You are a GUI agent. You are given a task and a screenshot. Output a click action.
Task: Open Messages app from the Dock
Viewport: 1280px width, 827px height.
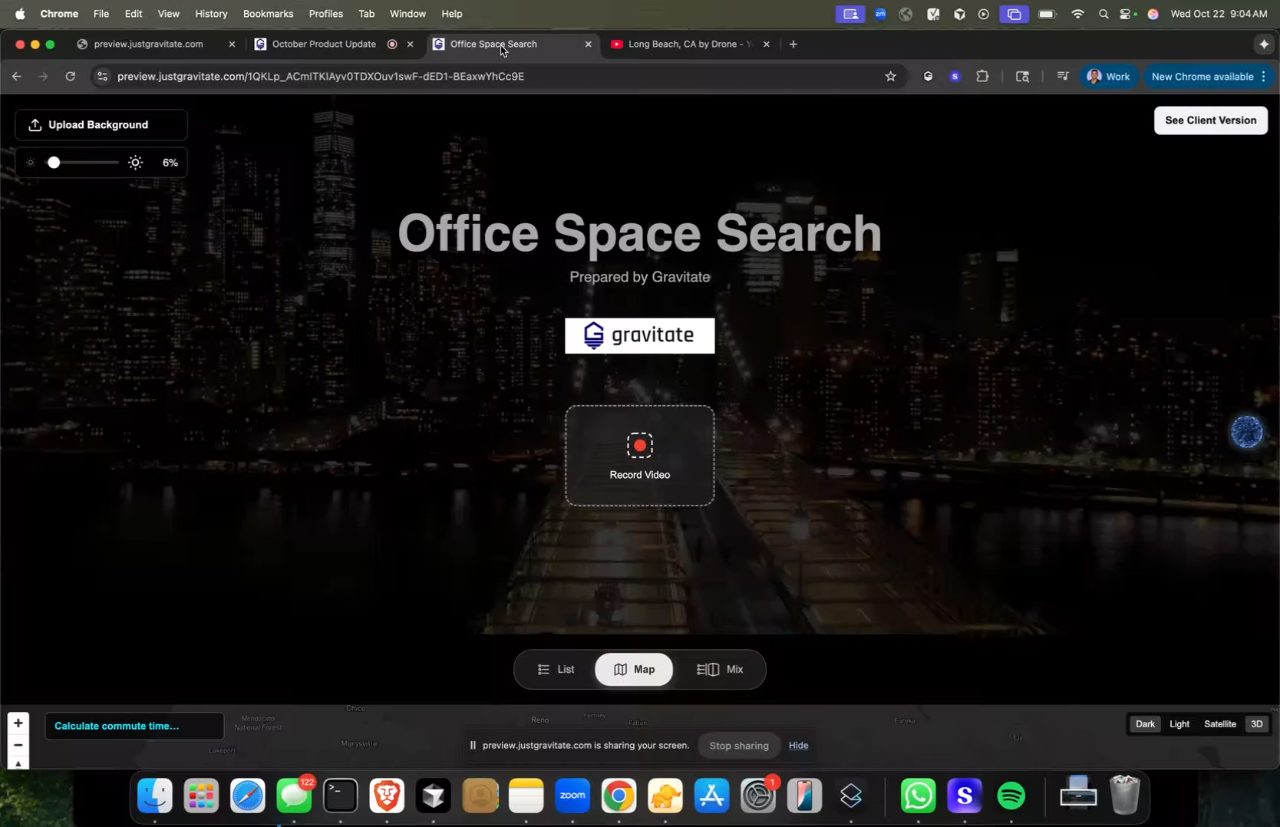(294, 796)
